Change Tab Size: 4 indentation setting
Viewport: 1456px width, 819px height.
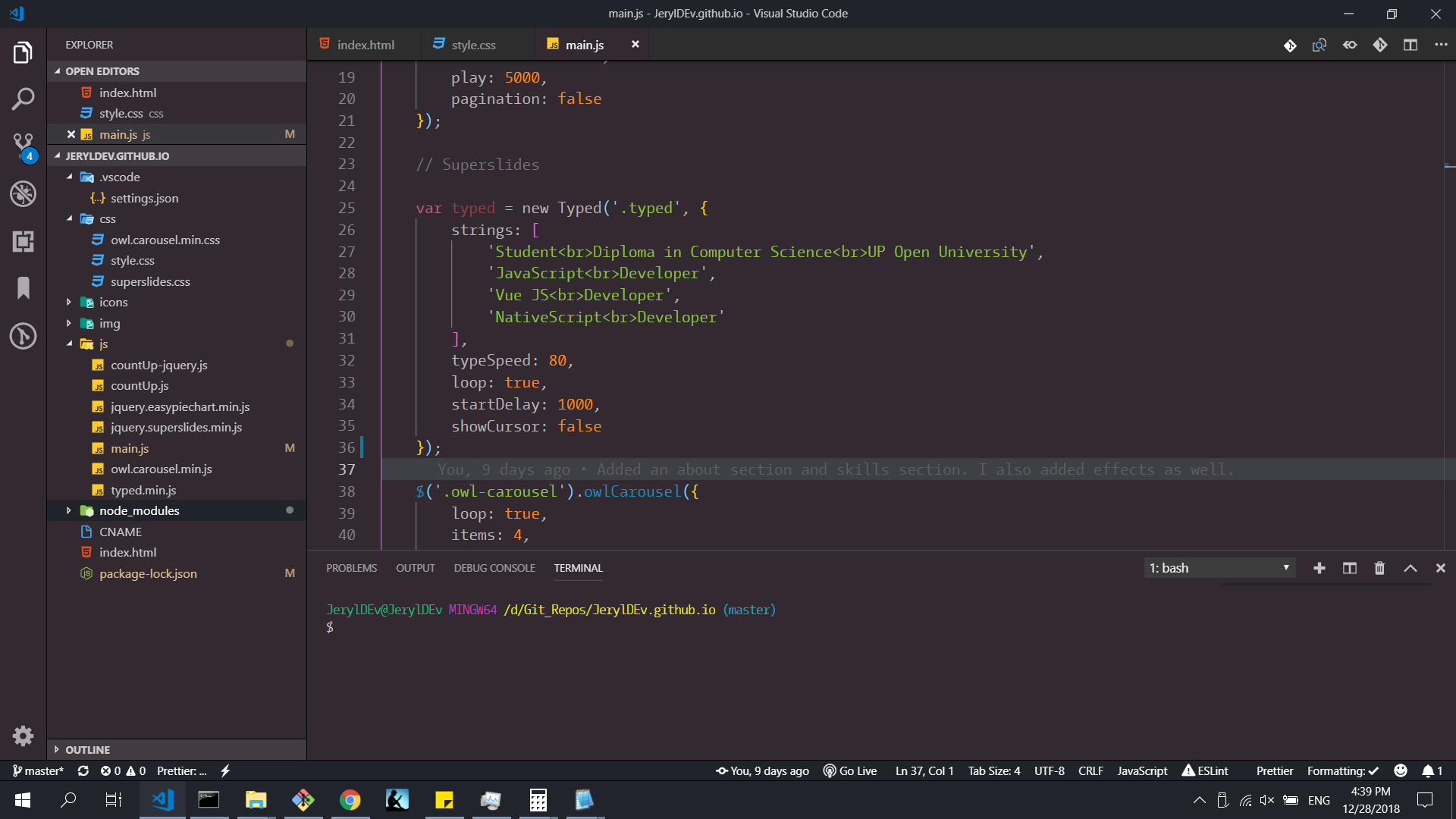pos(994,770)
